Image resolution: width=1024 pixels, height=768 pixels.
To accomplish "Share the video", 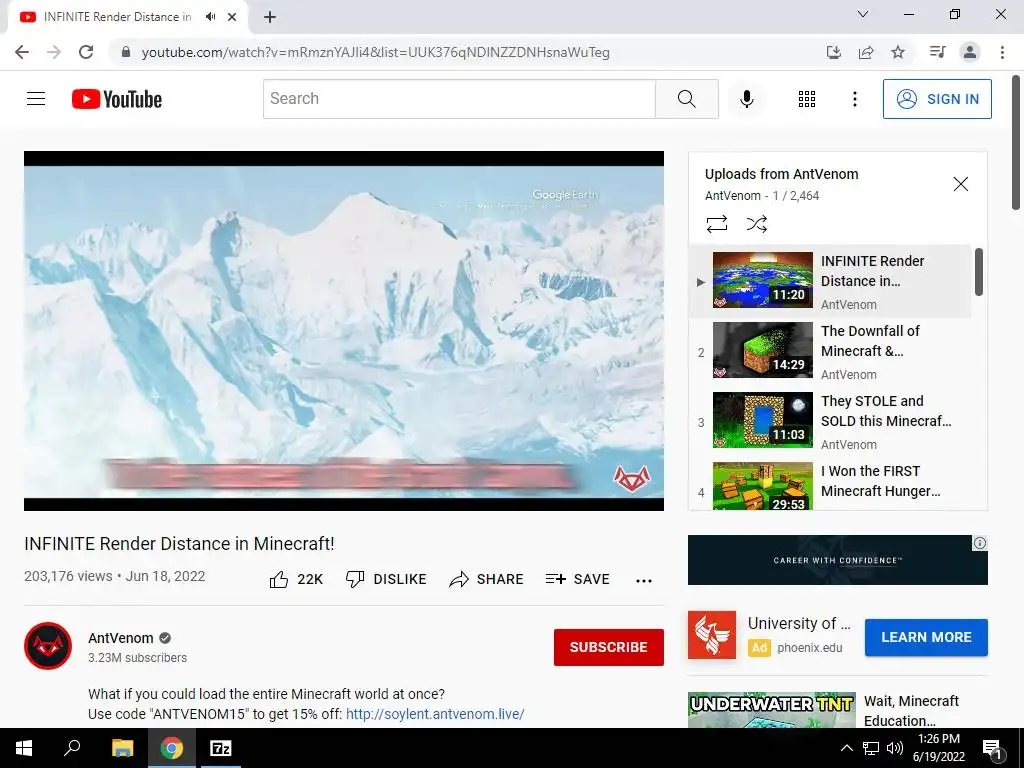I will coord(487,579).
